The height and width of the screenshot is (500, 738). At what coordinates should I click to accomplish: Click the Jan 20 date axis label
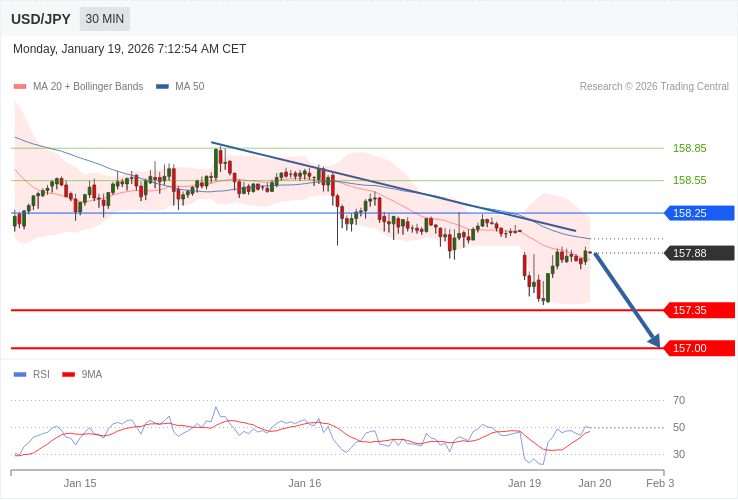(594, 483)
